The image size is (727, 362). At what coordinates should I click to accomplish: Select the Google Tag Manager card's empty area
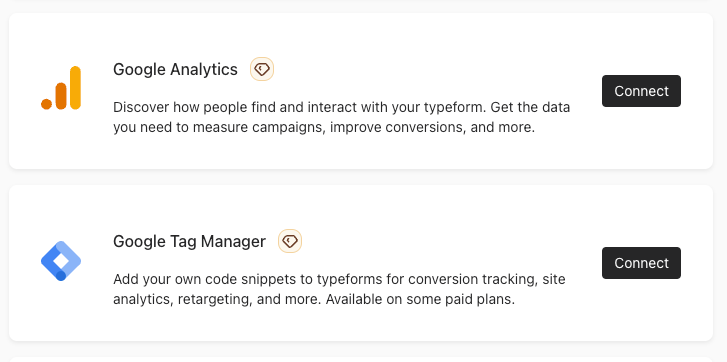[417, 209]
